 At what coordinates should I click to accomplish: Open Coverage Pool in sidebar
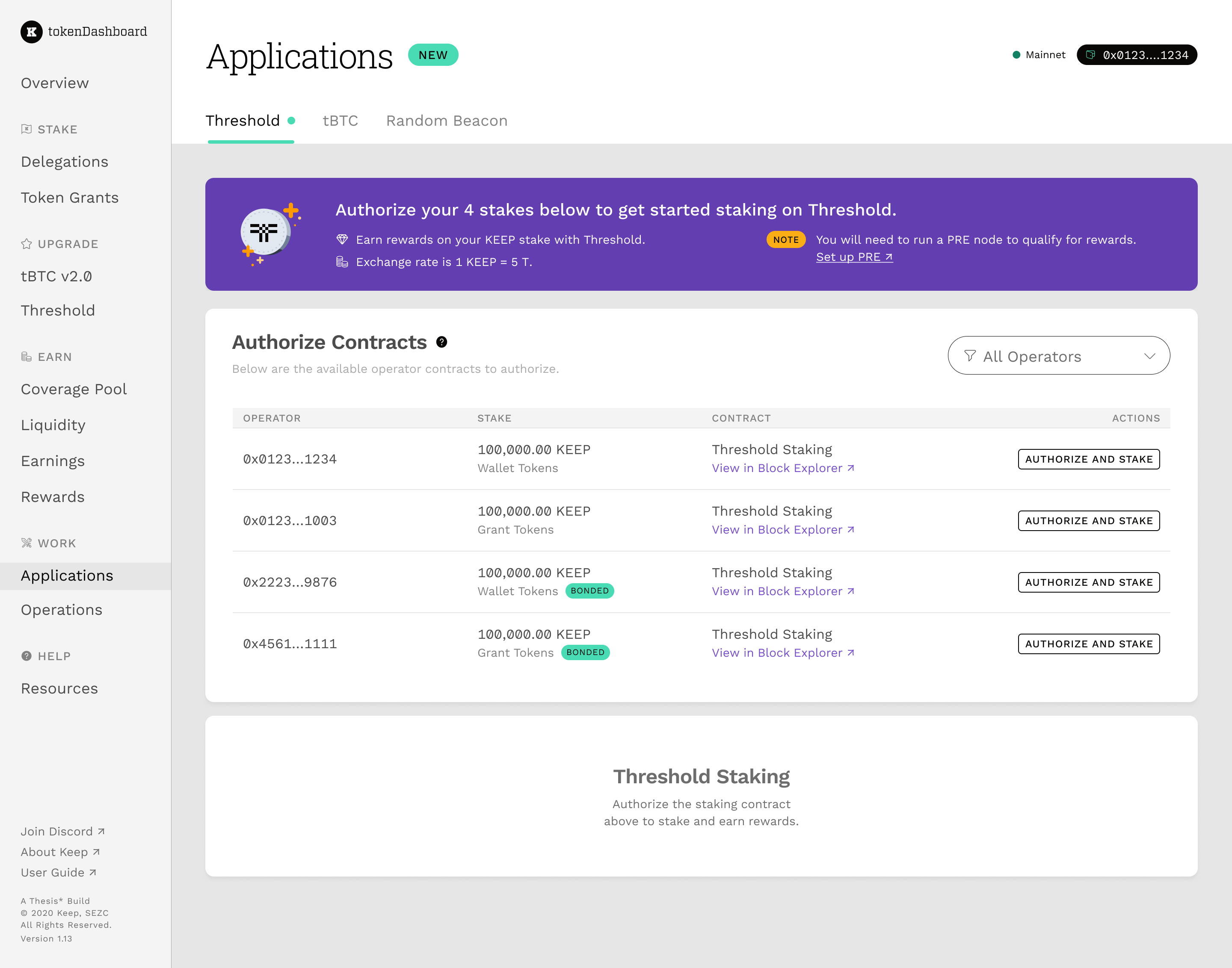tap(74, 390)
